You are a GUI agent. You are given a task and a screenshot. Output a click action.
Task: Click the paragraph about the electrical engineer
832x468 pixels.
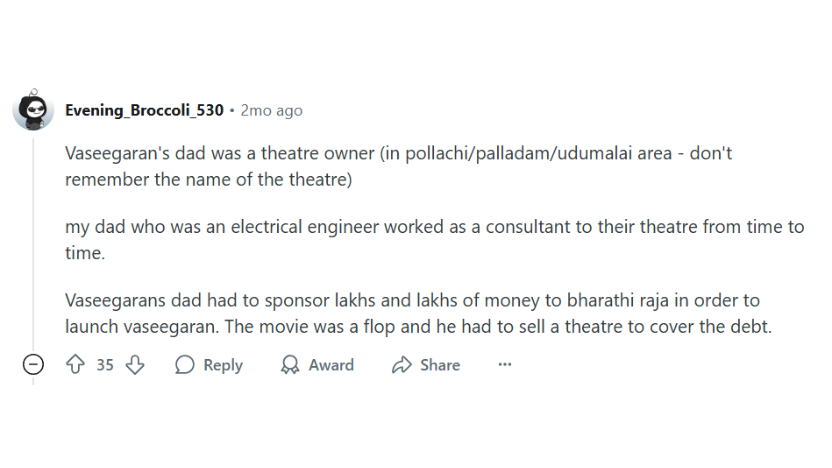tap(400, 240)
